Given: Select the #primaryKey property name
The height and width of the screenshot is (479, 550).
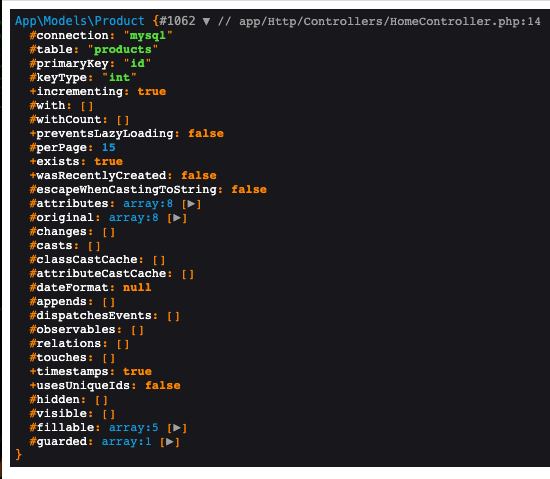Looking at the screenshot, I should pos(69,63).
